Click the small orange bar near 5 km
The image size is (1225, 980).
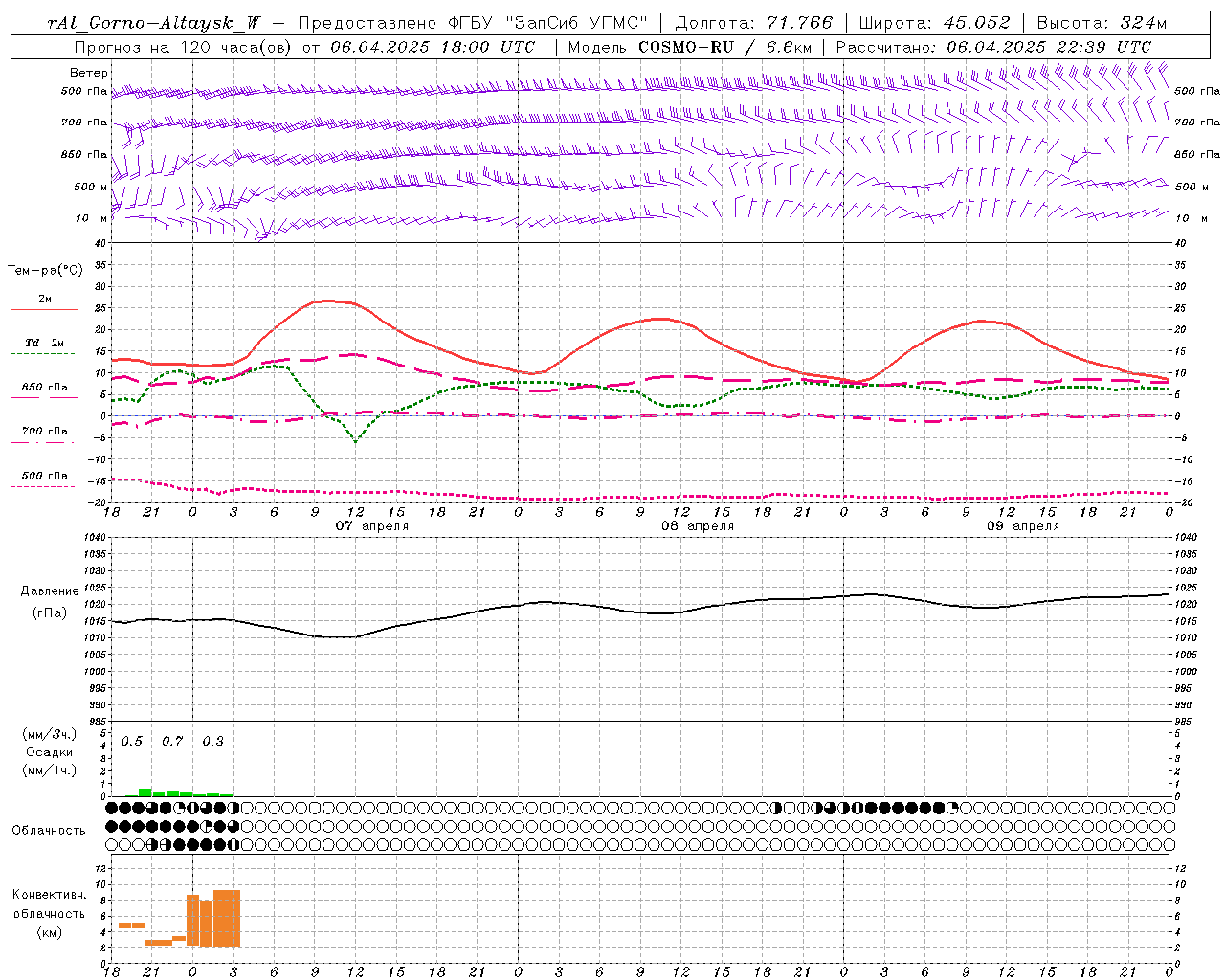point(132,925)
